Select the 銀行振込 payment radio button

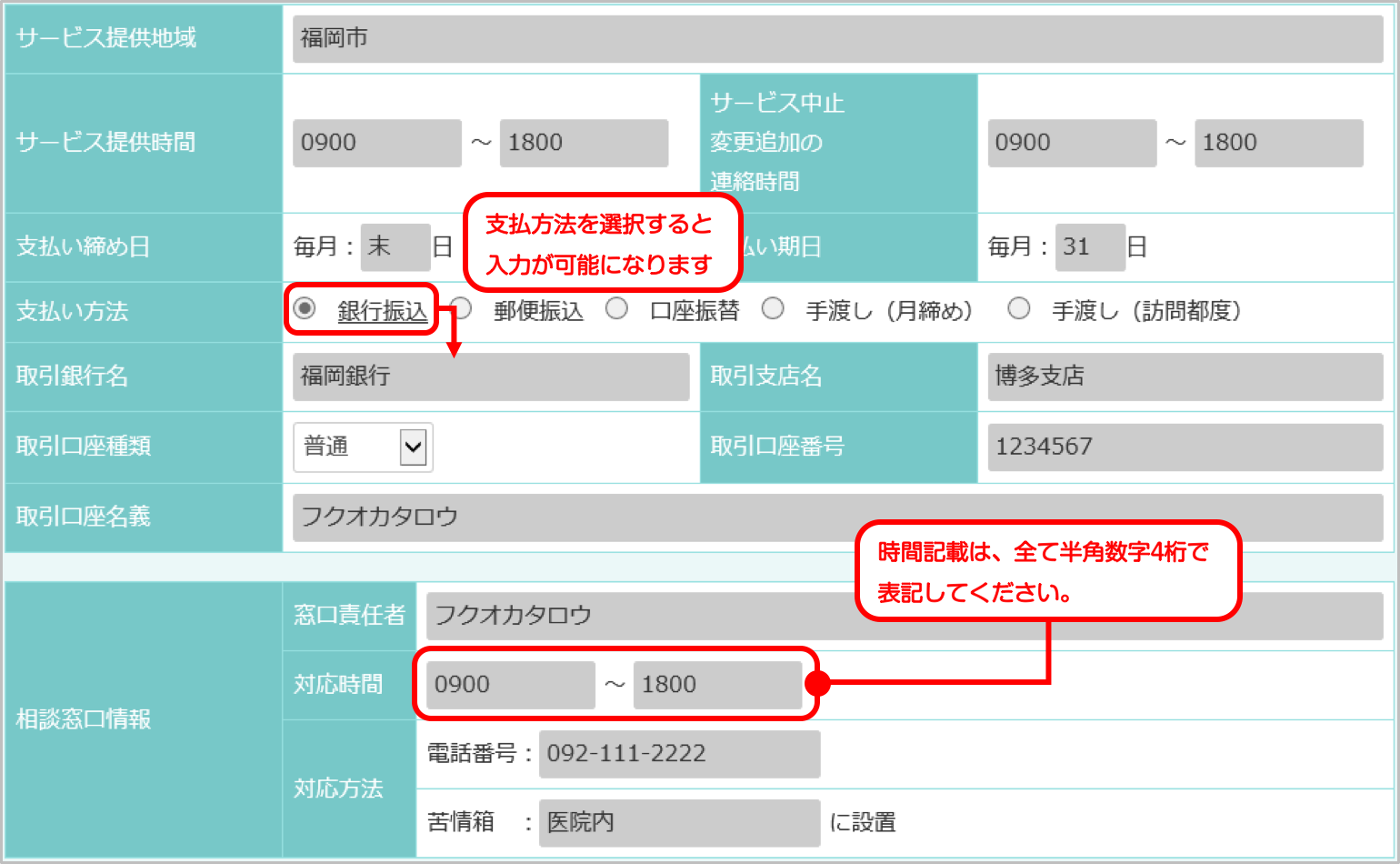305,309
